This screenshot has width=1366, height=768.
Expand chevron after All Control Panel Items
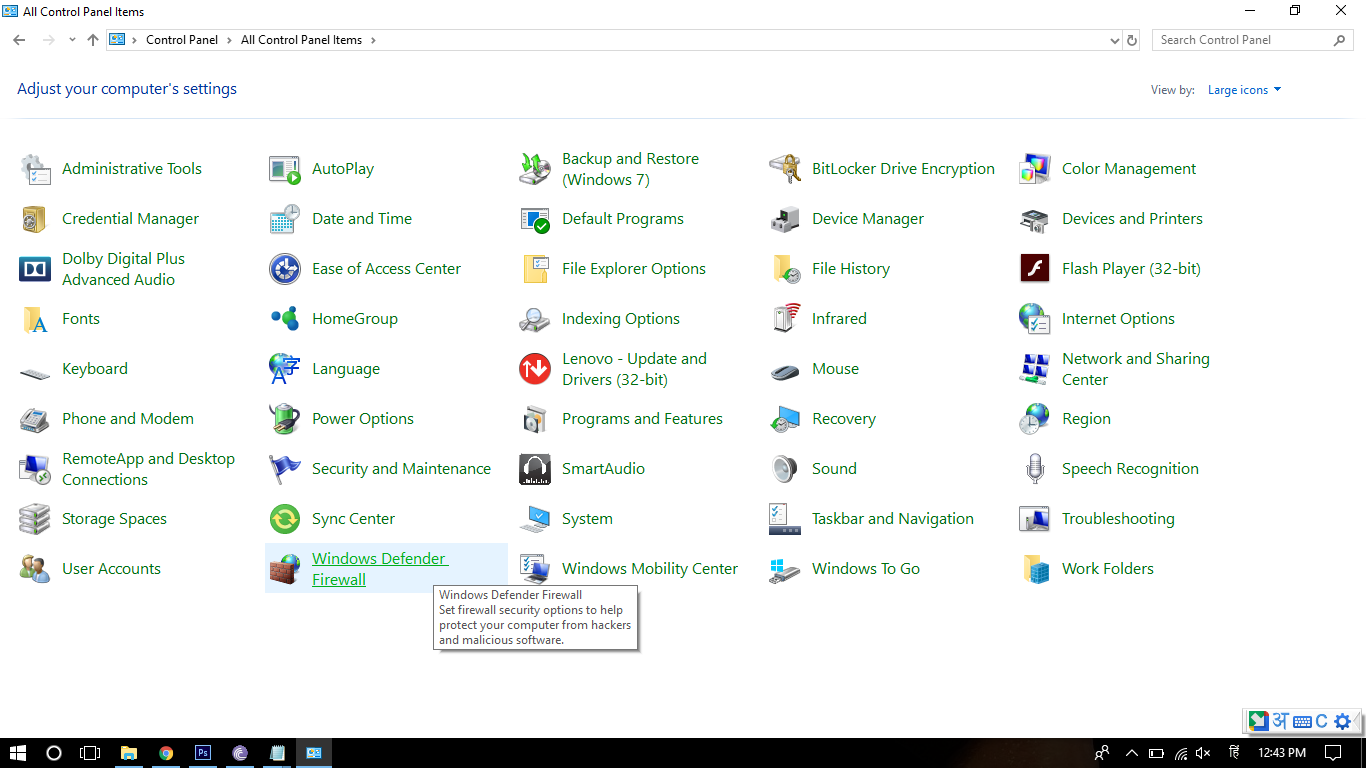click(373, 40)
